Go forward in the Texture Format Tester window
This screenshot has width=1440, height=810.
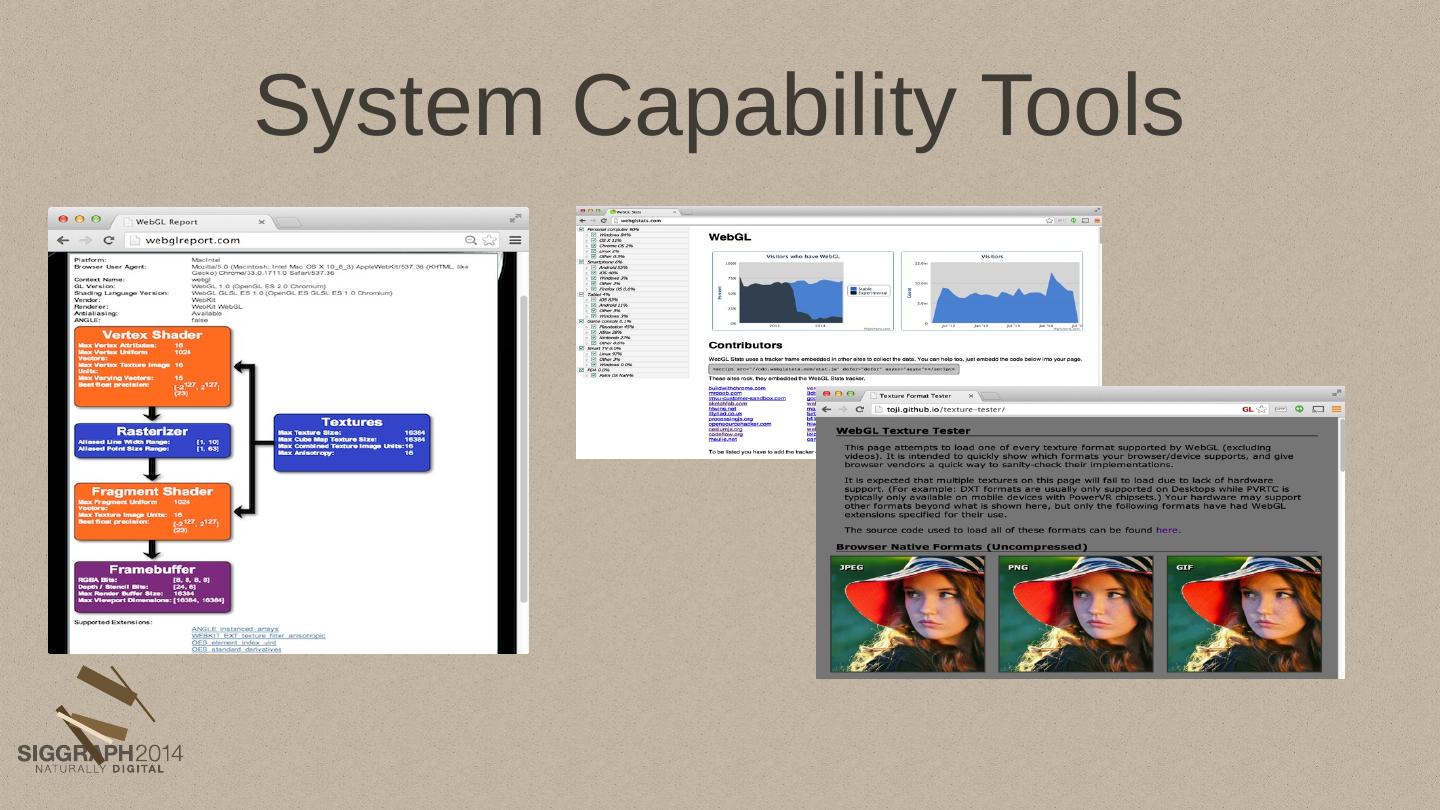coord(843,410)
